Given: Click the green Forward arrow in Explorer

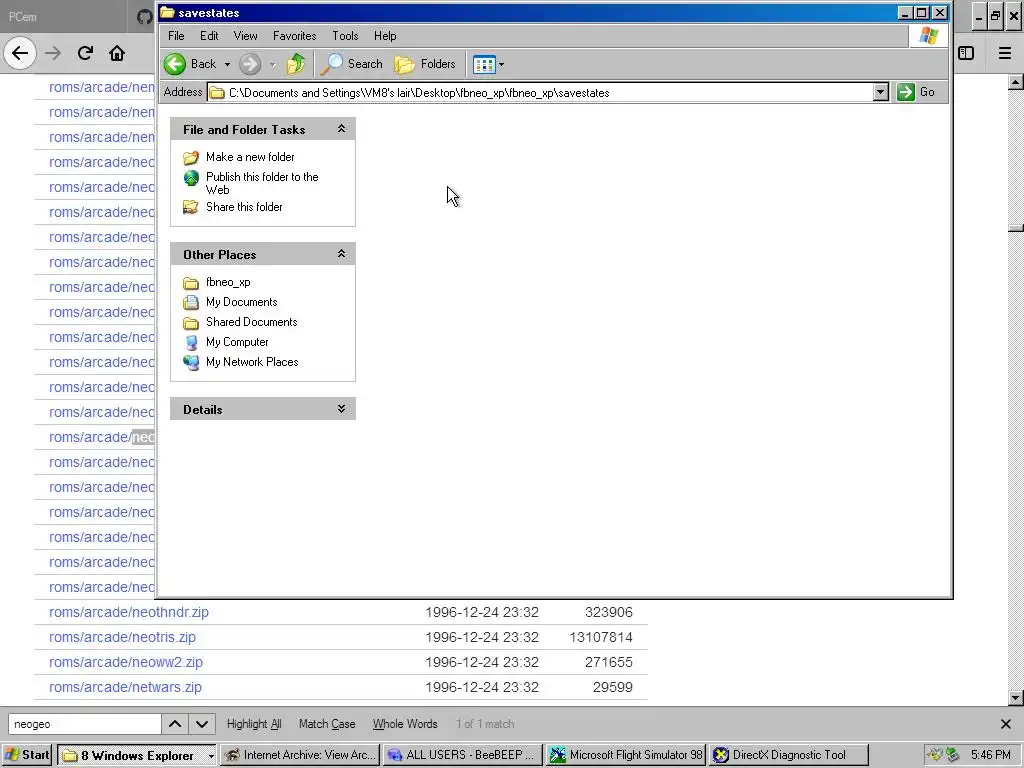Looking at the screenshot, I should tap(249, 64).
